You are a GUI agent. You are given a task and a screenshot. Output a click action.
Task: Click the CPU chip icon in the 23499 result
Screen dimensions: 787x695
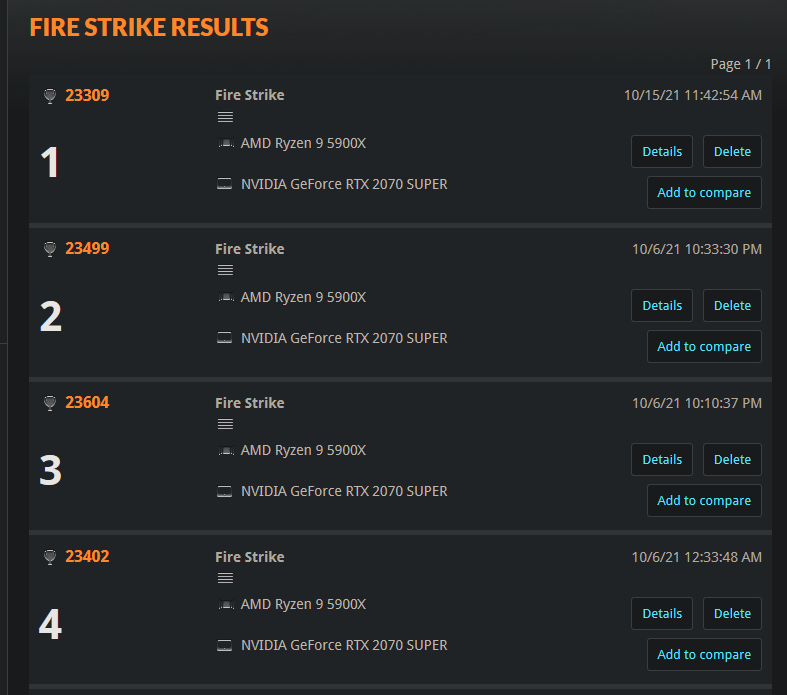point(226,297)
